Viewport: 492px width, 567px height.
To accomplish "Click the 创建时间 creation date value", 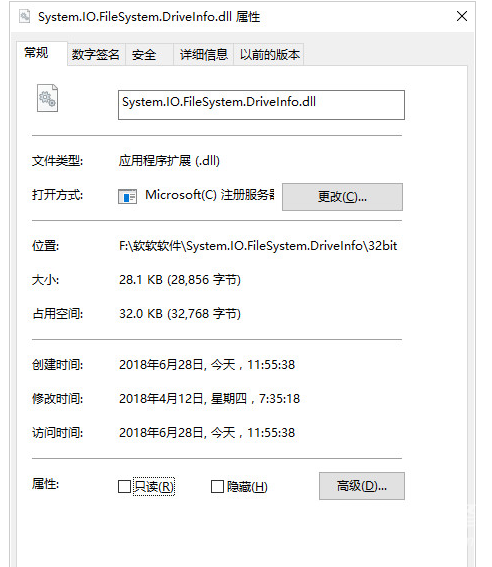I will pos(207,364).
